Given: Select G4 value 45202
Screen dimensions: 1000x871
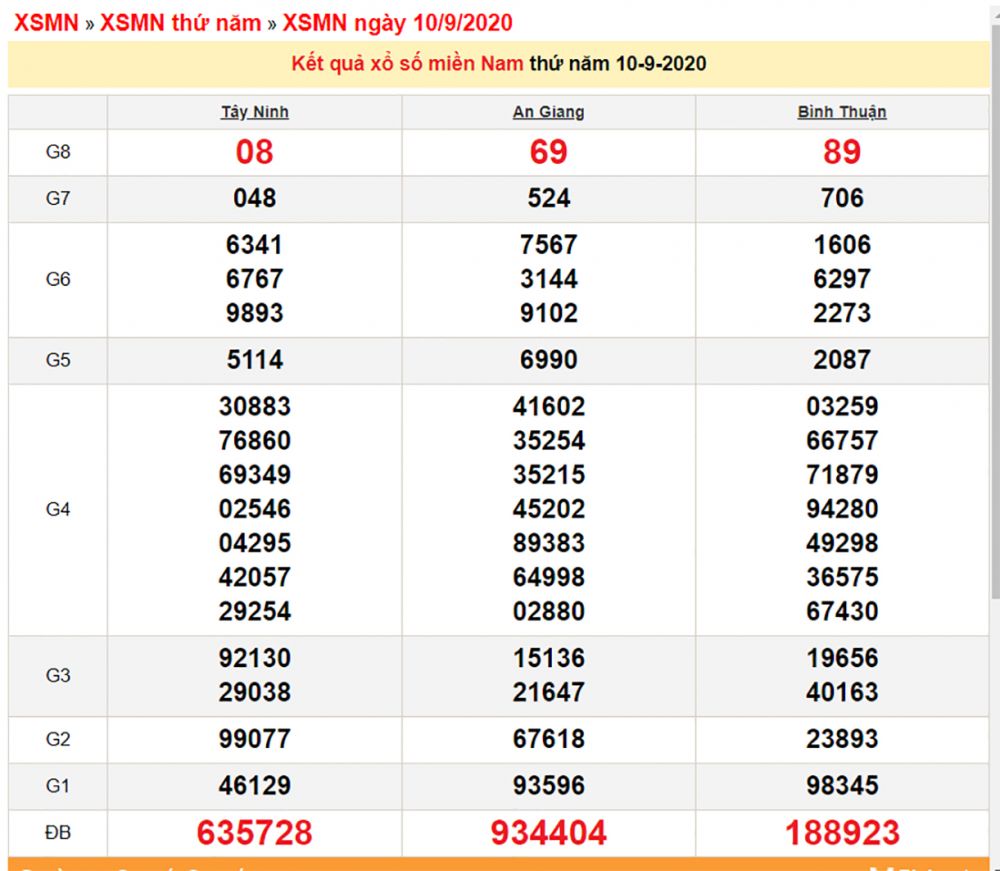Looking at the screenshot, I should [548, 509].
